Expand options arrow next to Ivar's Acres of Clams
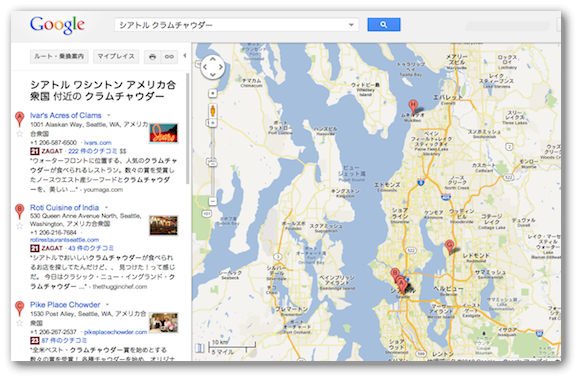The width and height of the screenshot is (578, 378). click(108, 115)
